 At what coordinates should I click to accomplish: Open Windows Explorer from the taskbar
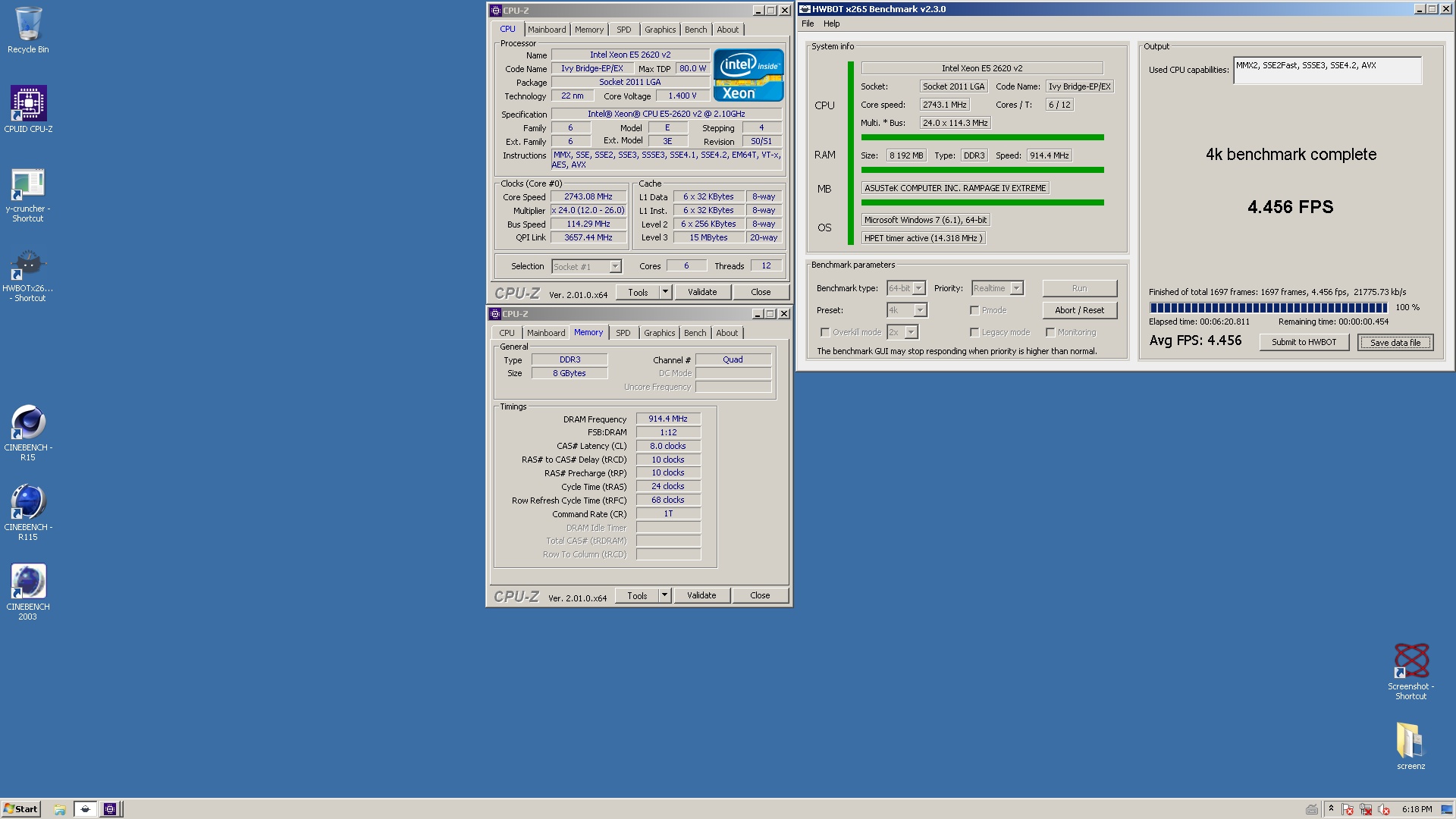tap(59, 809)
